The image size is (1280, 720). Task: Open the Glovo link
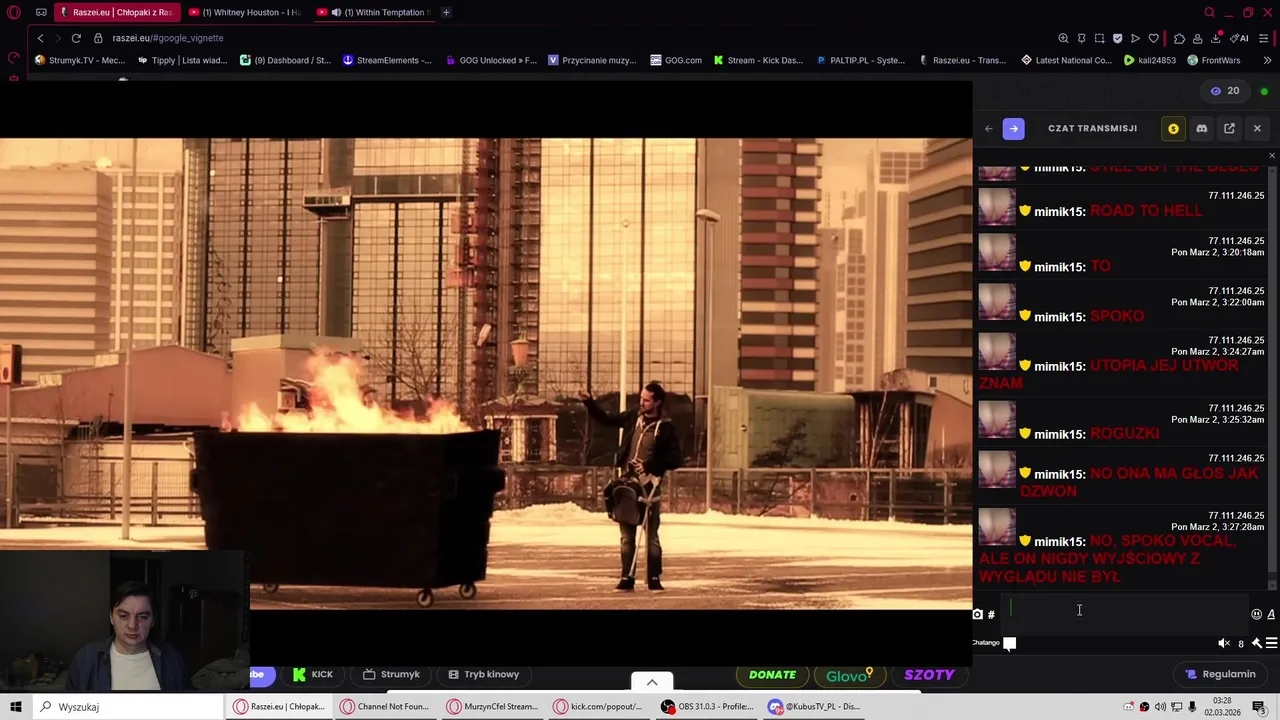pos(849,675)
